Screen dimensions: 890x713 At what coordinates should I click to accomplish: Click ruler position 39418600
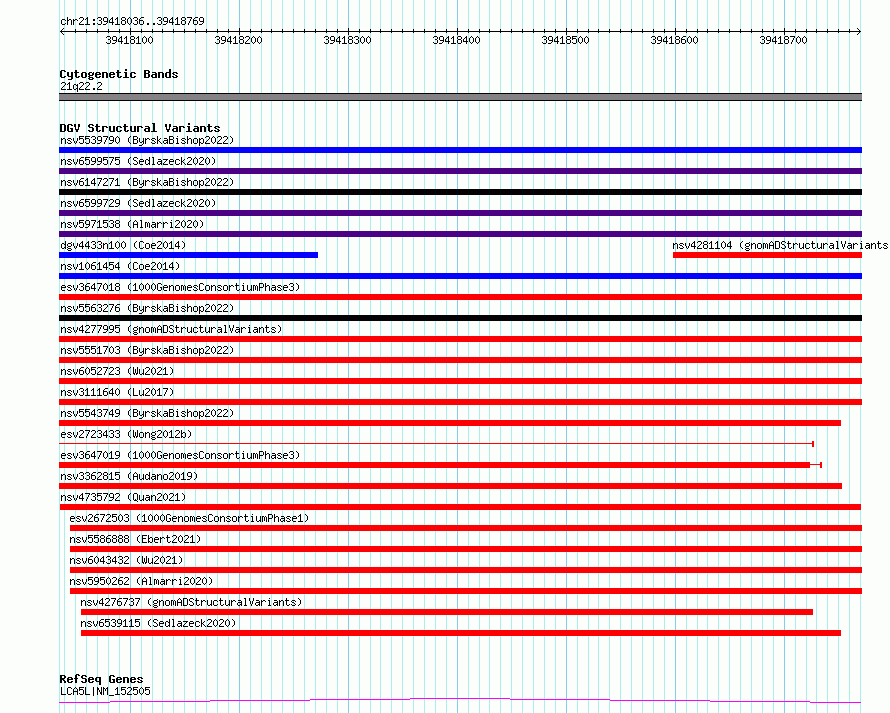tap(674, 40)
